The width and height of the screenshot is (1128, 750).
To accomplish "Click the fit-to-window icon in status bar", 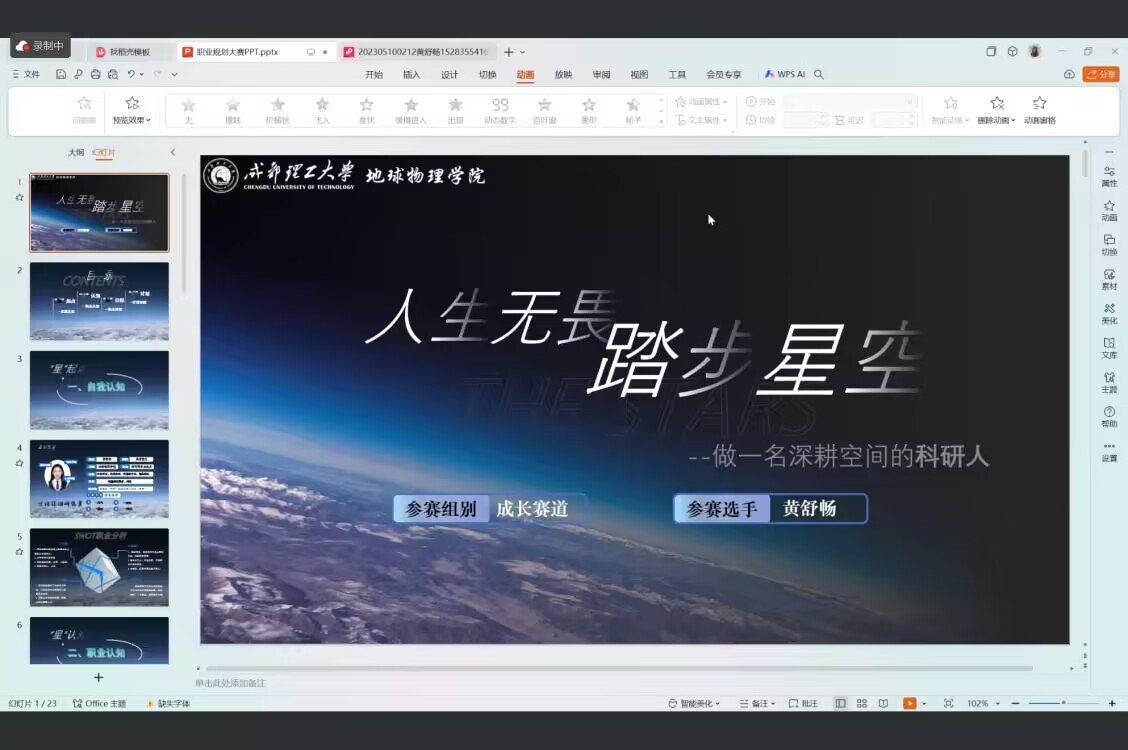I will pos(948,703).
